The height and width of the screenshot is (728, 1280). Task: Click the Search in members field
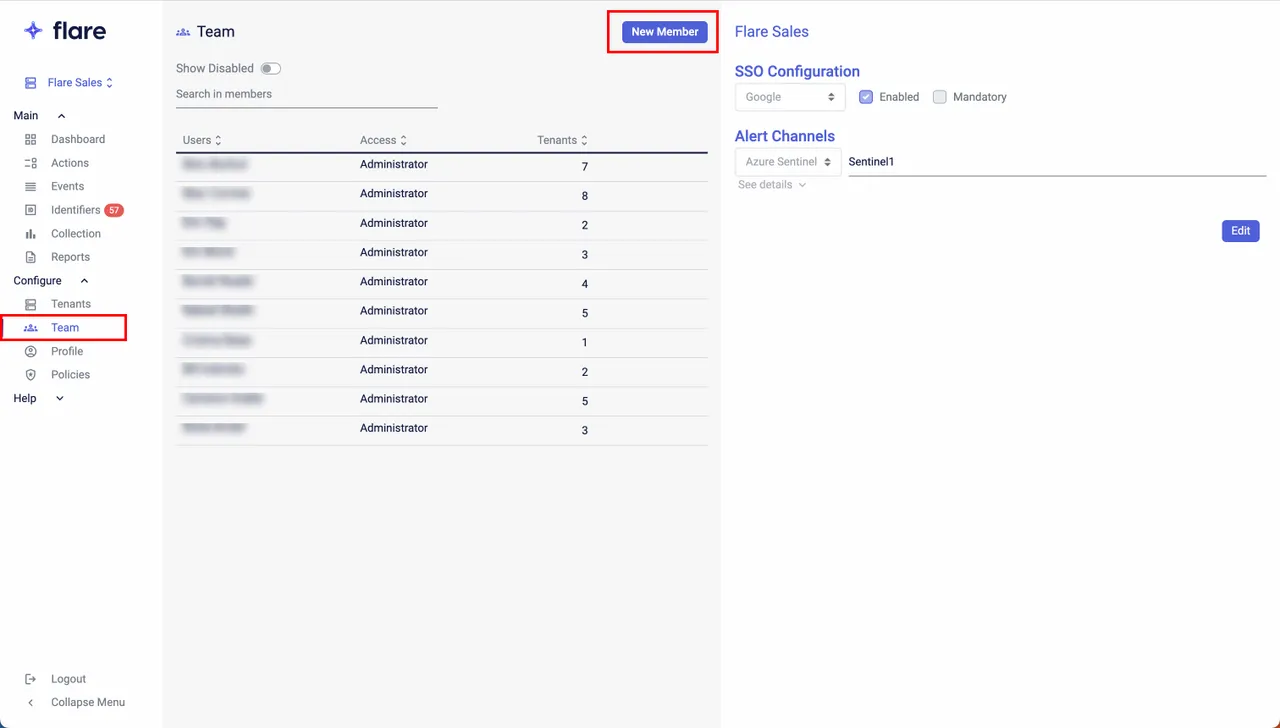click(x=306, y=94)
